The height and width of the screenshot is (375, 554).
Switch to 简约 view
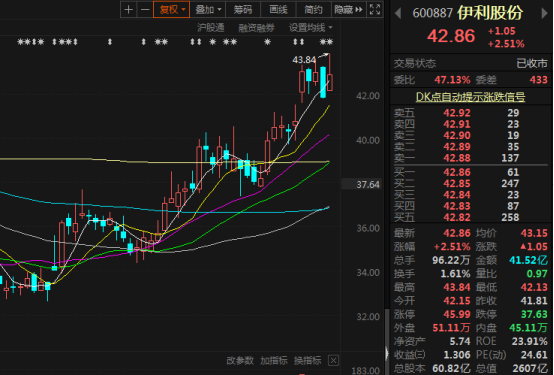tap(313, 10)
